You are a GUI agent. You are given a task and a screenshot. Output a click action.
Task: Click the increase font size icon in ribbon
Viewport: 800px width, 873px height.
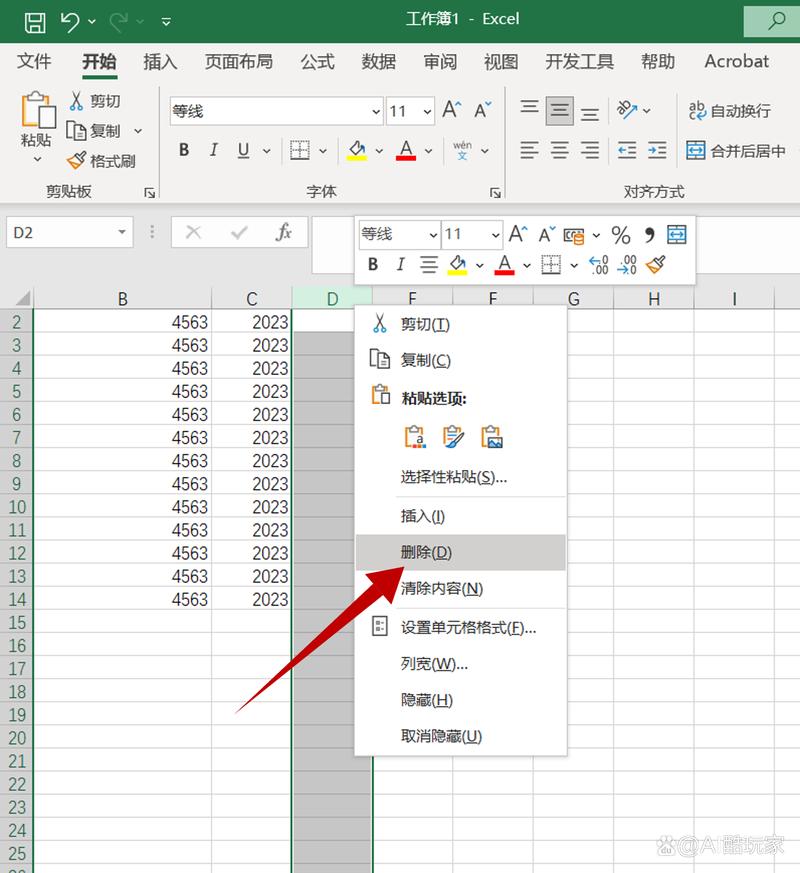(x=452, y=110)
